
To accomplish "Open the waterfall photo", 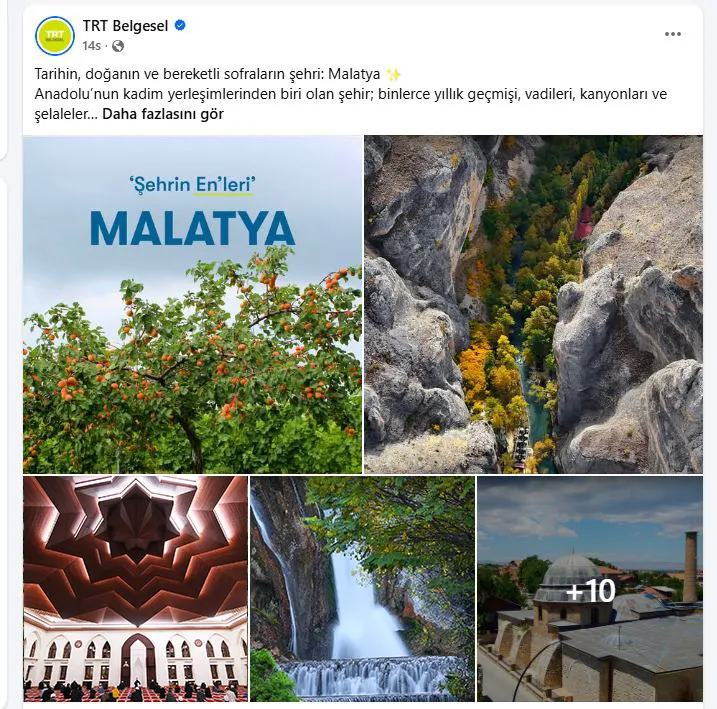I will [362, 589].
